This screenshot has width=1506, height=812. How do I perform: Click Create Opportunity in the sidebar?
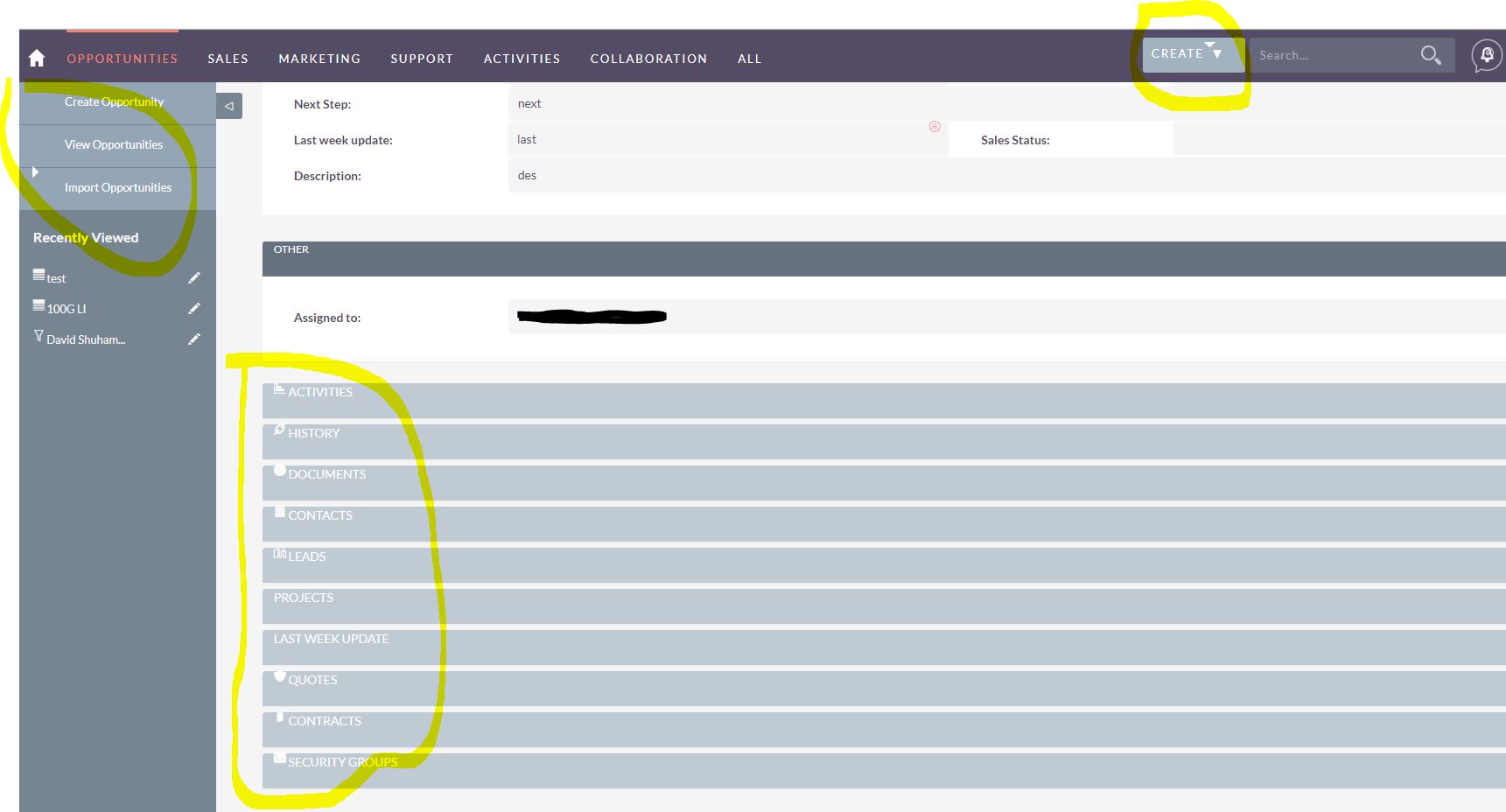(114, 101)
